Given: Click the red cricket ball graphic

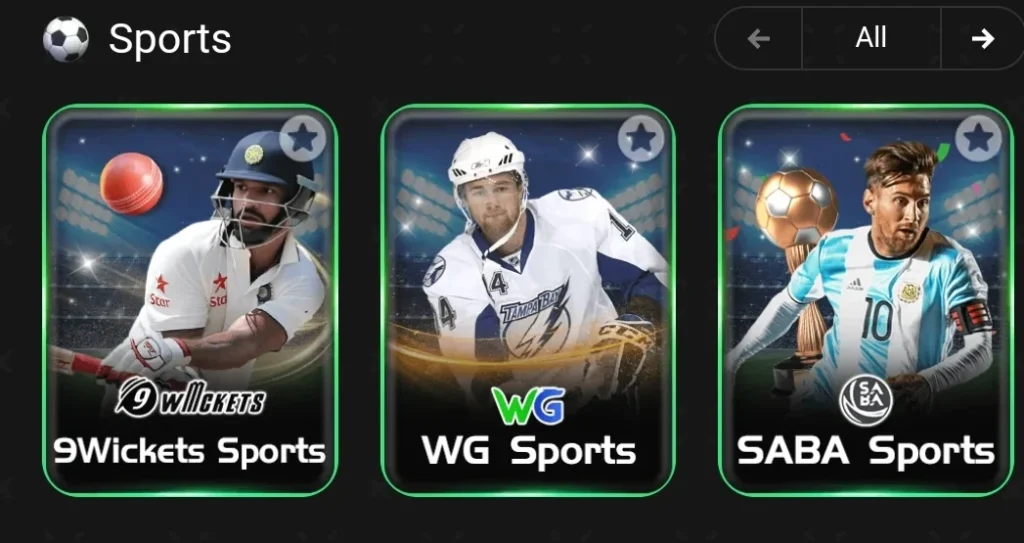Looking at the screenshot, I should tap(131, 184).
